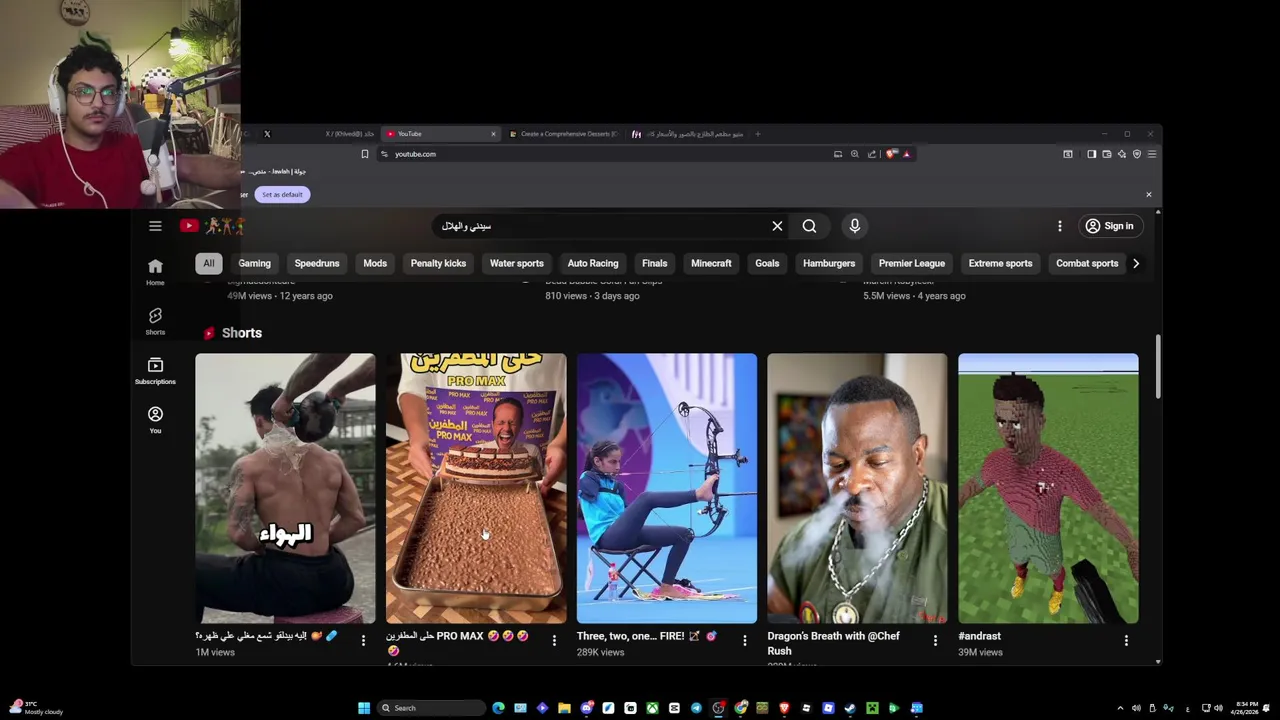1280x720 pixels.
Task: Bookmark the page from toolbar
Action: click(x=365, y=154)
